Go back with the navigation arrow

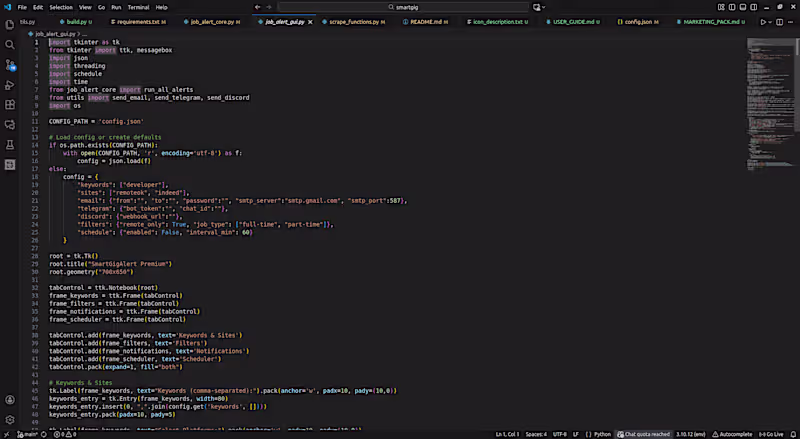(258, 7)
